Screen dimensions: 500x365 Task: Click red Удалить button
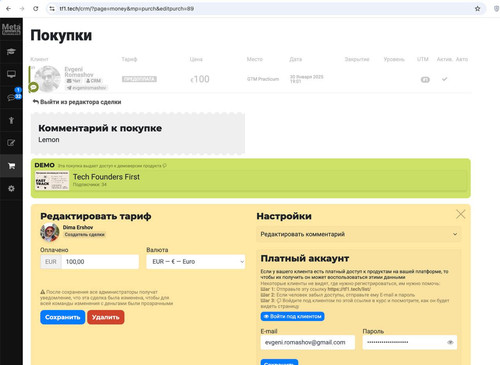(x=106, y=317)
